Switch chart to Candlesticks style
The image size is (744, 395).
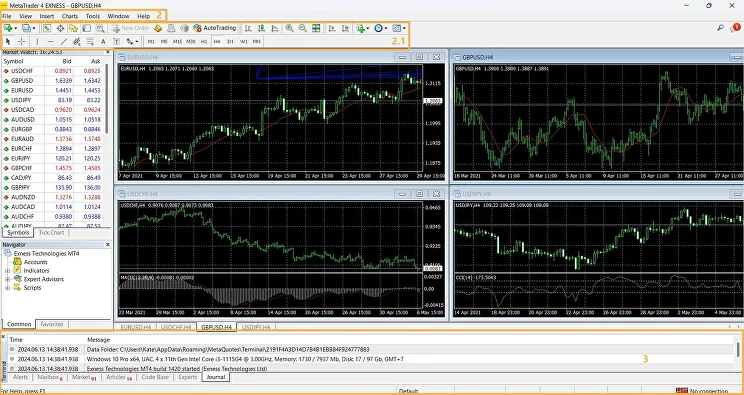[x=261, y=28]
